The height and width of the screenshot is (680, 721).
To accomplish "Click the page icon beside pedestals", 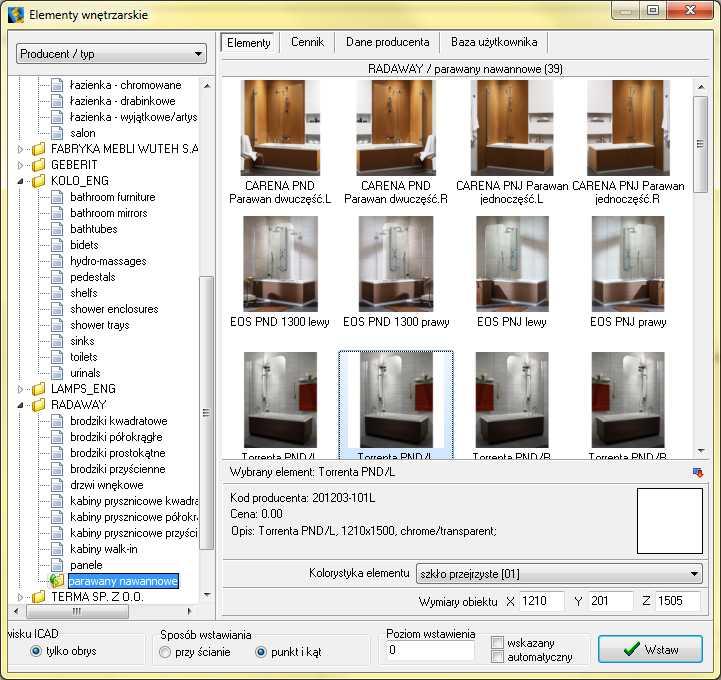I will (57, 277).
